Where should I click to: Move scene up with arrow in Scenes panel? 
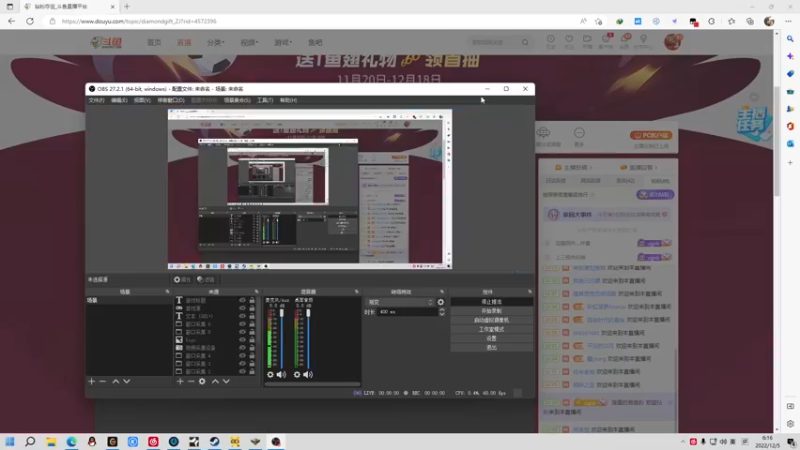116,381
